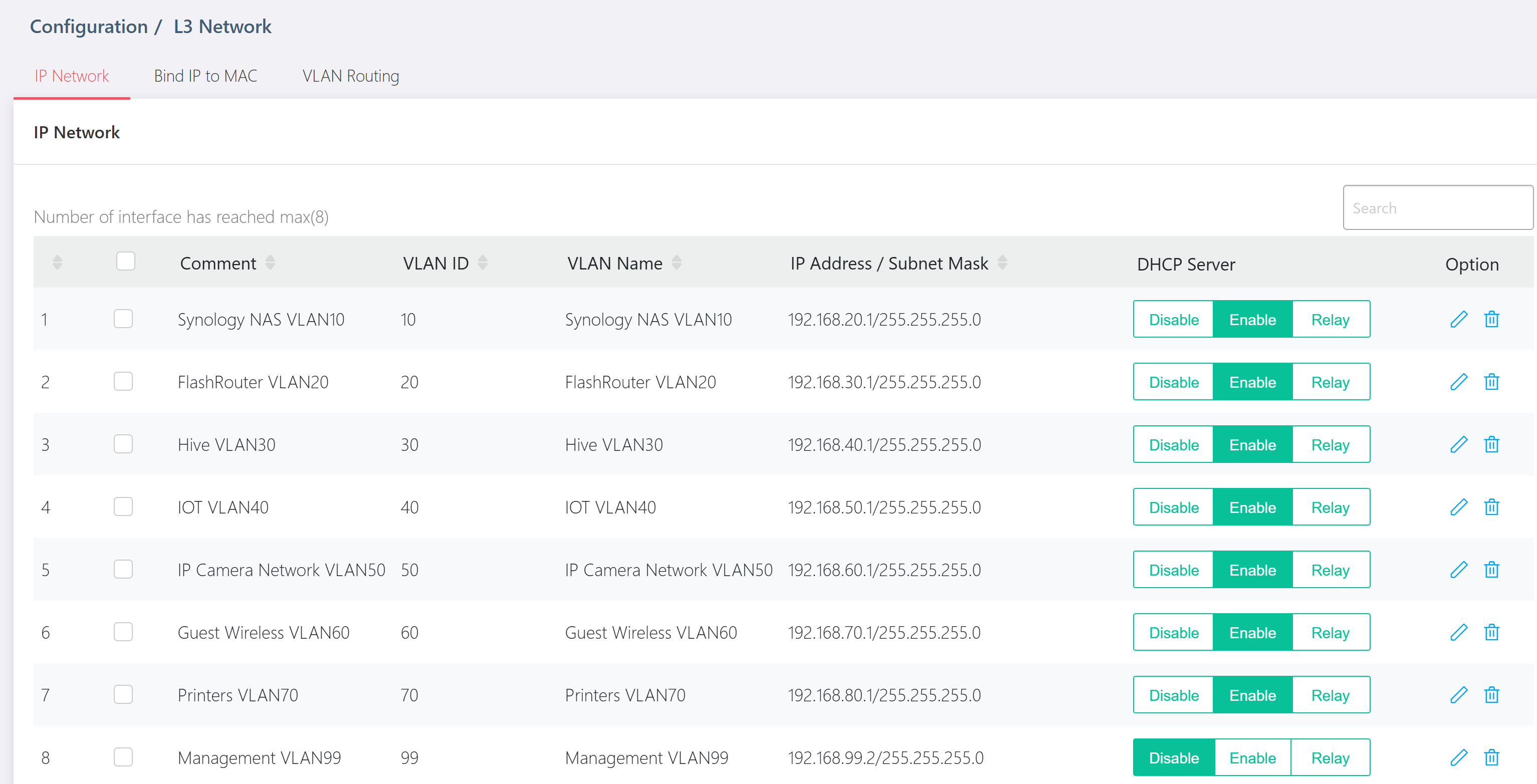Viewport: 1537px width, 784px height.
Task: Set Guest Wireless VLAN60 DHCP to Relay
Action: click(x=1331, y=632)
